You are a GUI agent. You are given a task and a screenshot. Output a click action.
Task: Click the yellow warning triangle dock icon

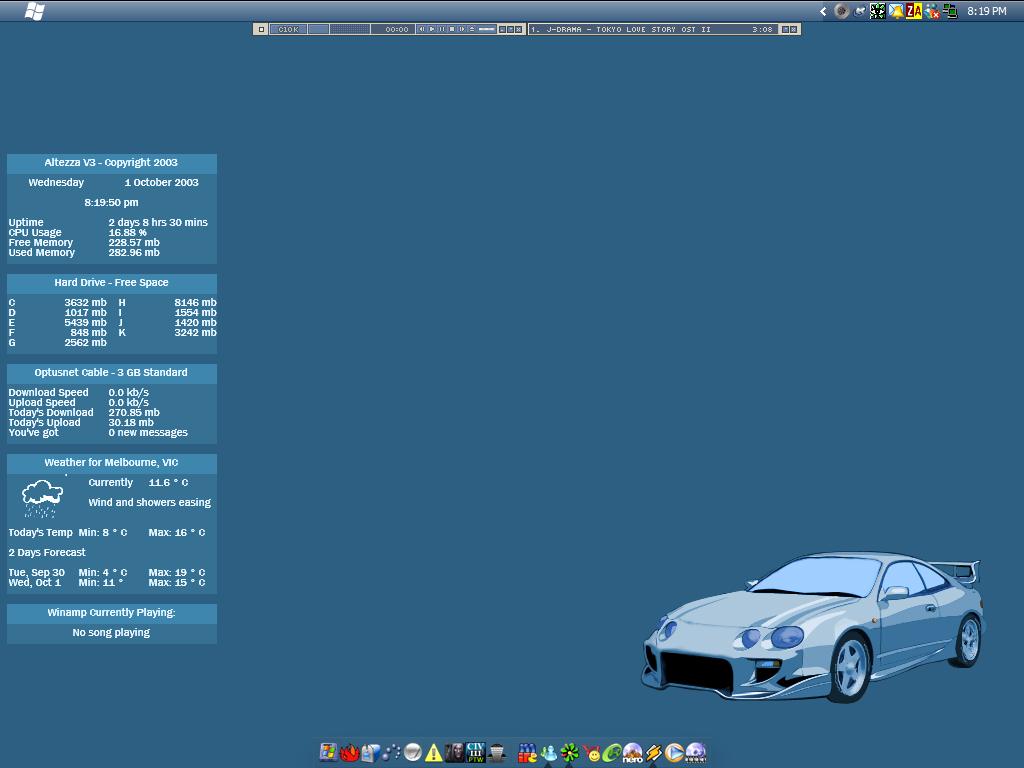point(433,753)
